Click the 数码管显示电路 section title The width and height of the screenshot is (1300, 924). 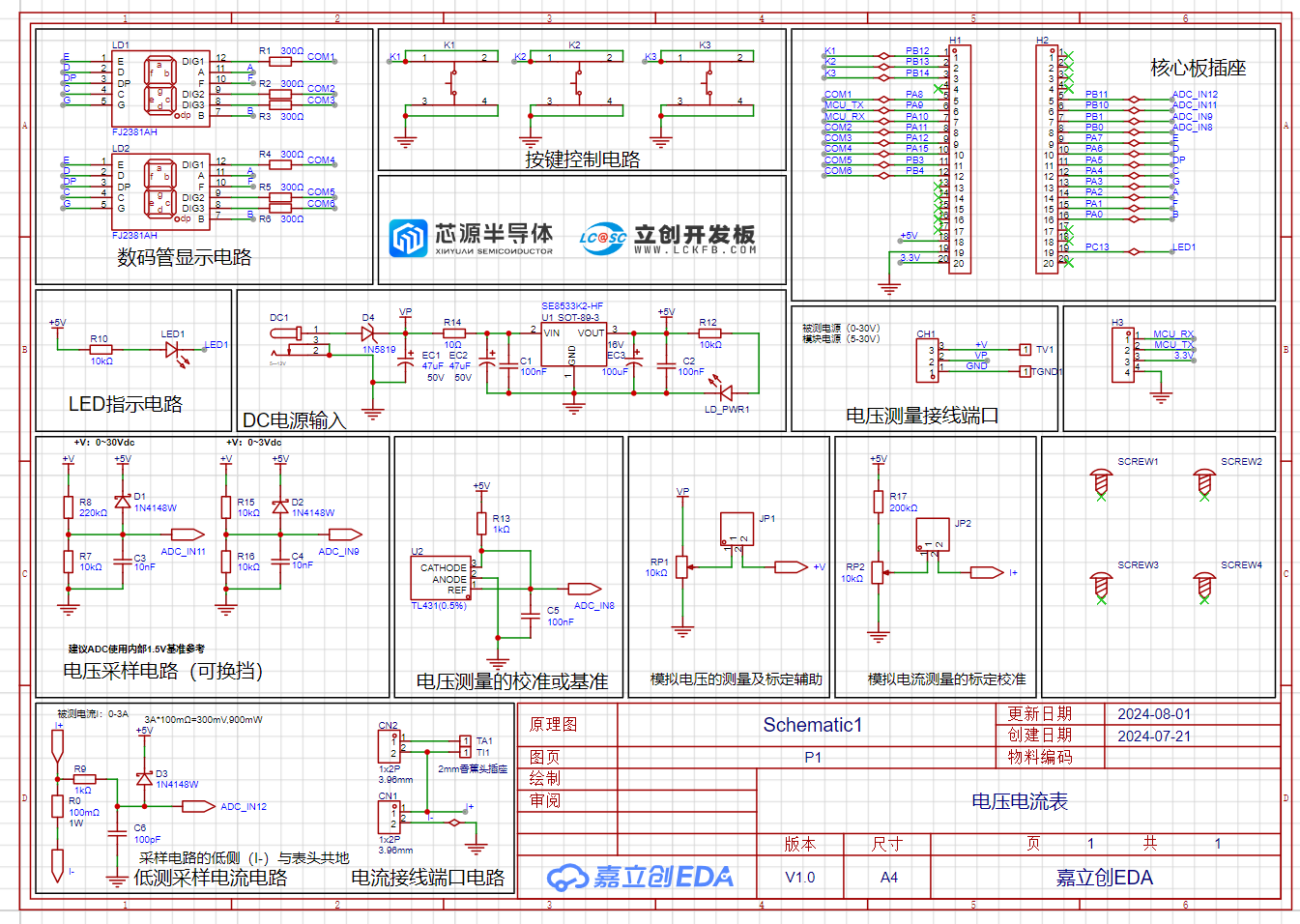(x=185, y=257)
